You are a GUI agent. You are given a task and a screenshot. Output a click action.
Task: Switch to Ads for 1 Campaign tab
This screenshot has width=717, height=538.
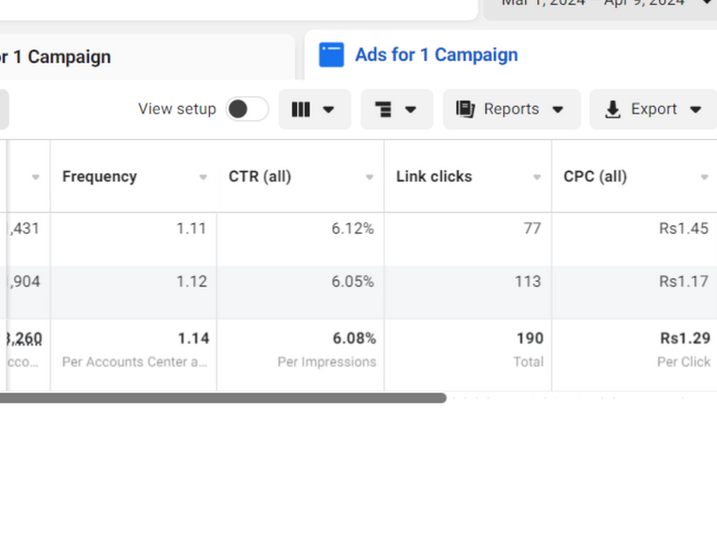[x=436, y=55]
